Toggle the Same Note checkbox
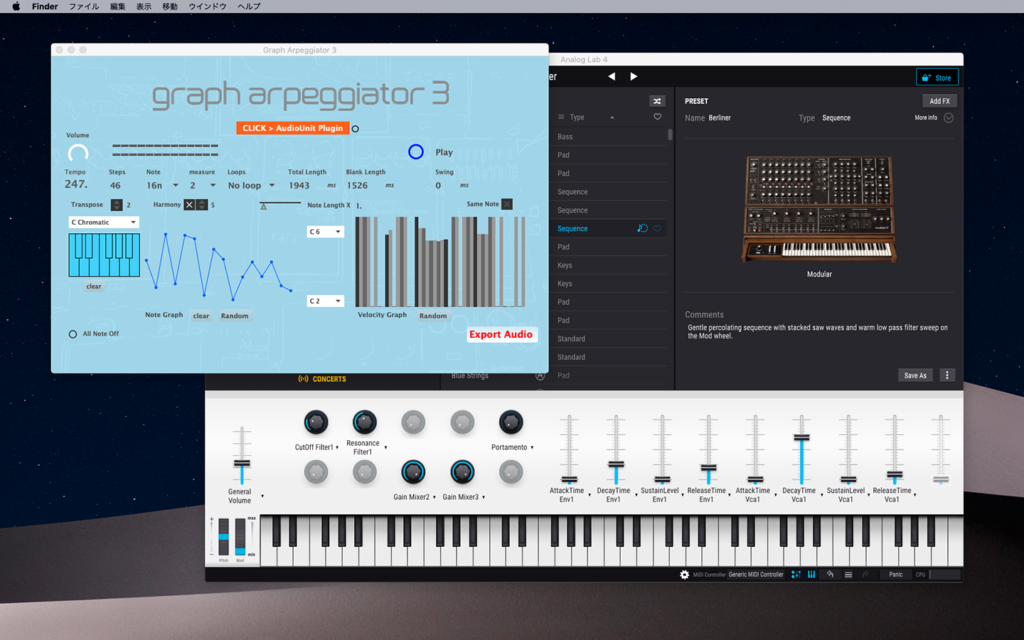 point(507,204)
